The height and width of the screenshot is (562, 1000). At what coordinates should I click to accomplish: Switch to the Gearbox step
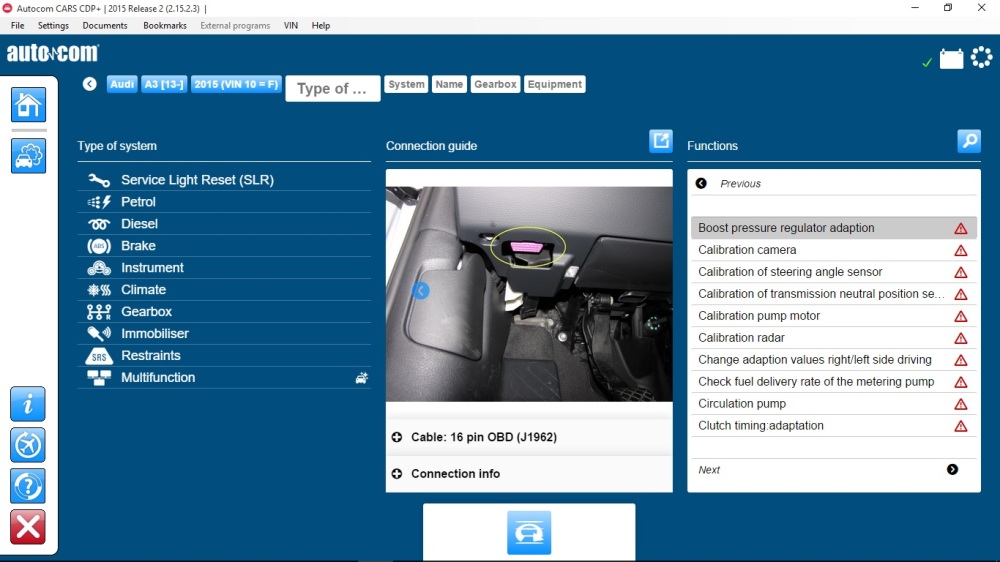point(495,84)
